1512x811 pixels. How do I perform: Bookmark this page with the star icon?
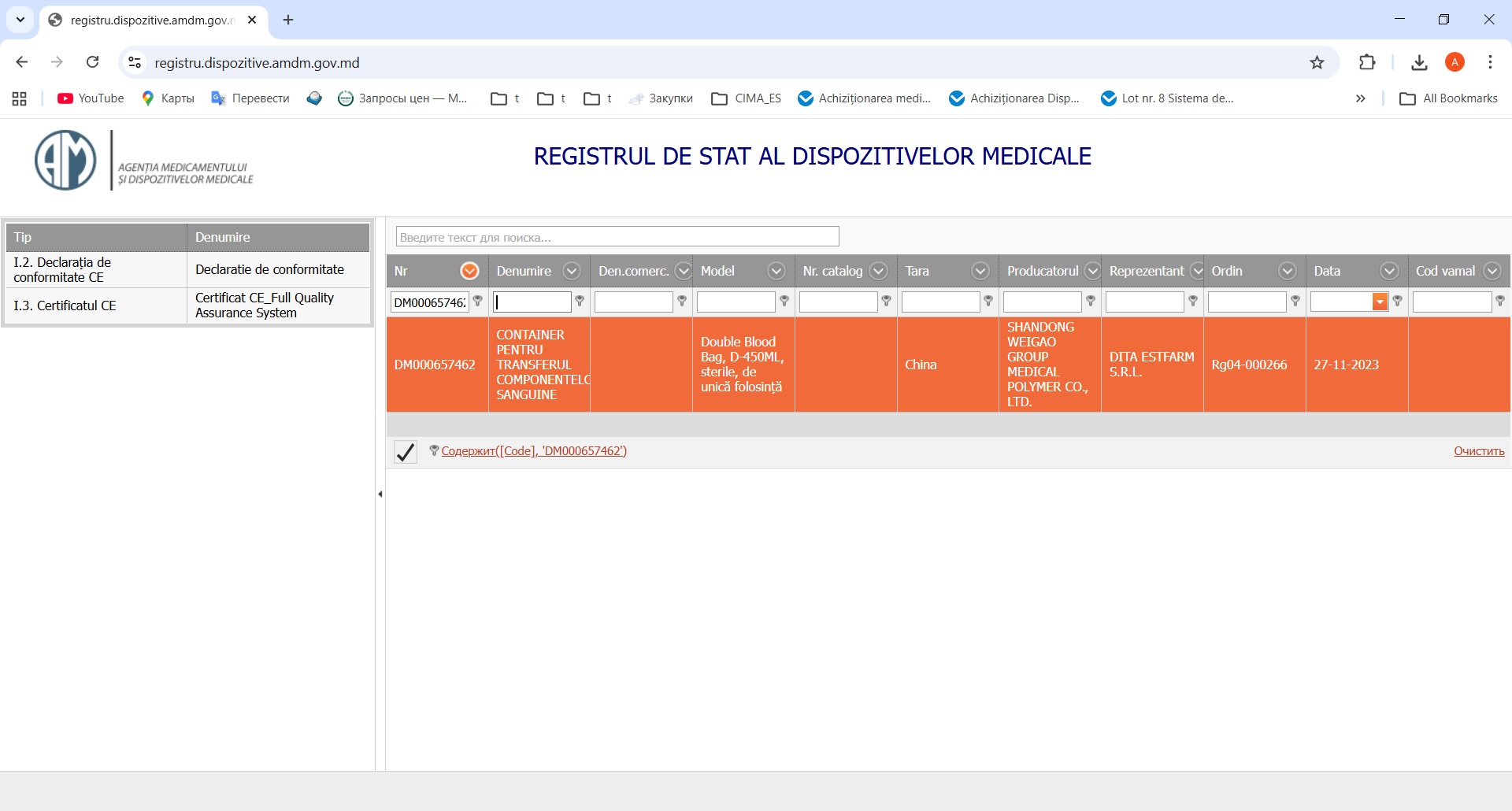pos(1317,63)
